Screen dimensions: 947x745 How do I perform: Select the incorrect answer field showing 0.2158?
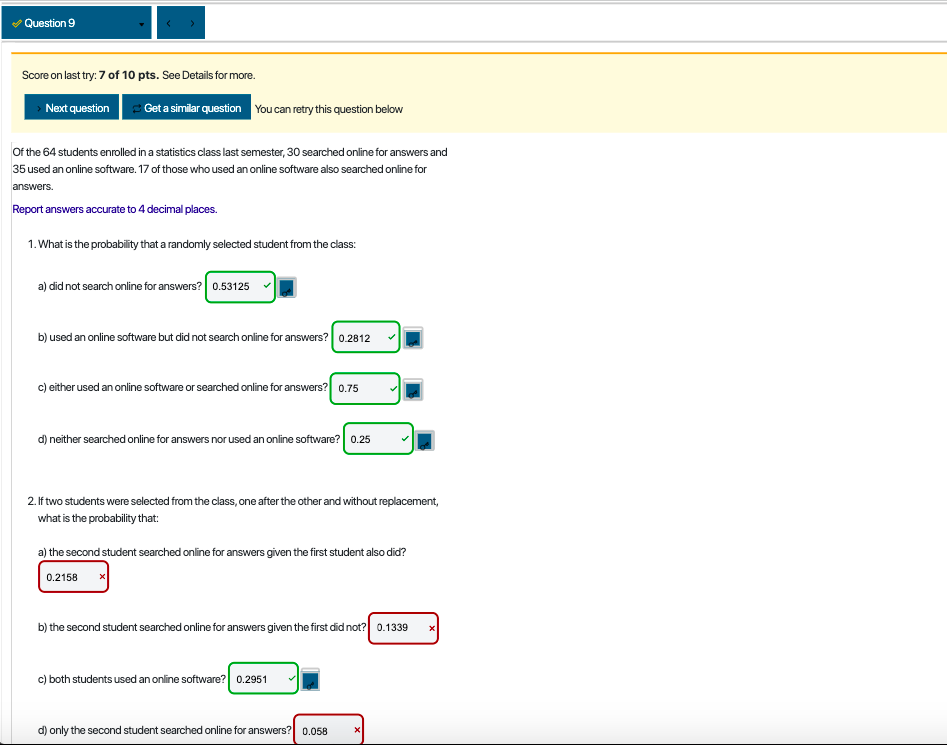(x=70, y=576)
